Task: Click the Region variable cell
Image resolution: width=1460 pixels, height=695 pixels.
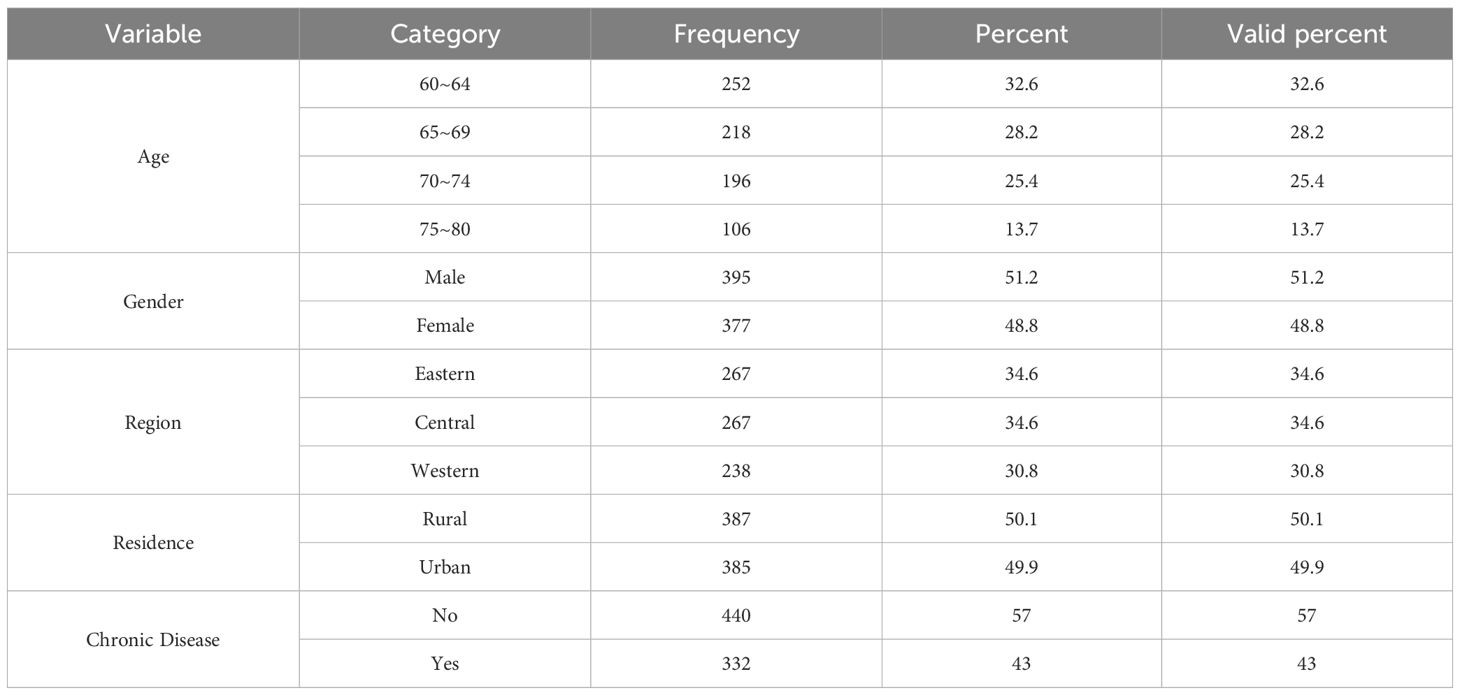Action: point(153,422)
